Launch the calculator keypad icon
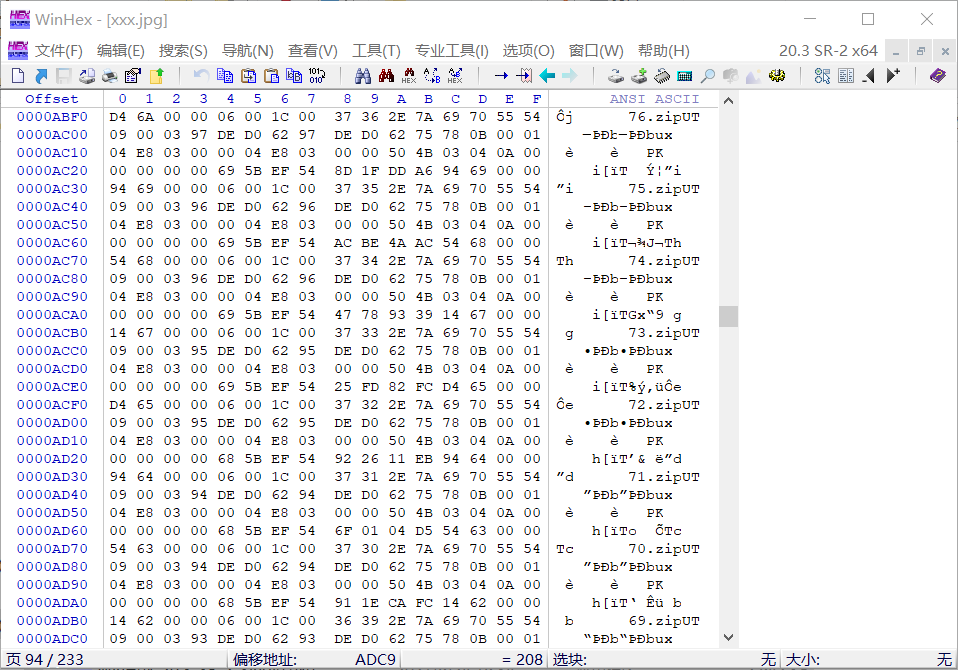 pyautogui.click(x=685, y=76)
